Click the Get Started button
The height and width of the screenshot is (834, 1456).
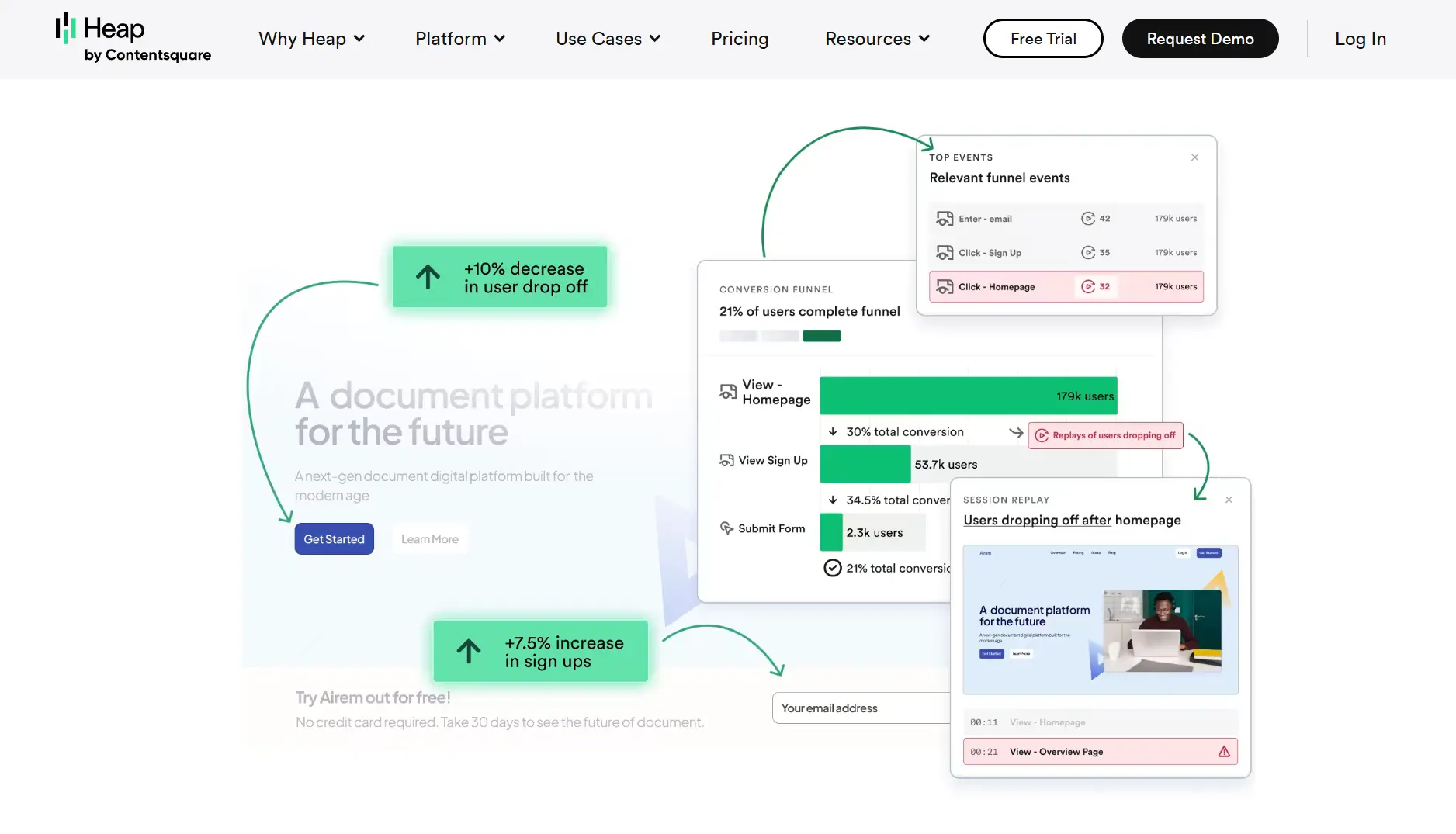(334, 539)
